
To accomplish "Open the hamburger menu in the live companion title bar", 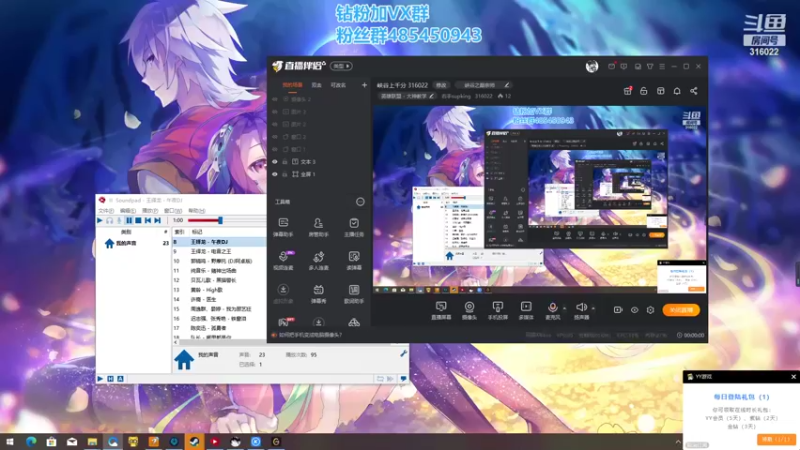I will click(662, 66).
